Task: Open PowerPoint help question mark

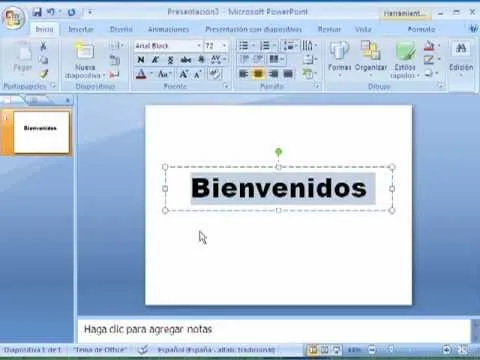Action: [473, 29]
